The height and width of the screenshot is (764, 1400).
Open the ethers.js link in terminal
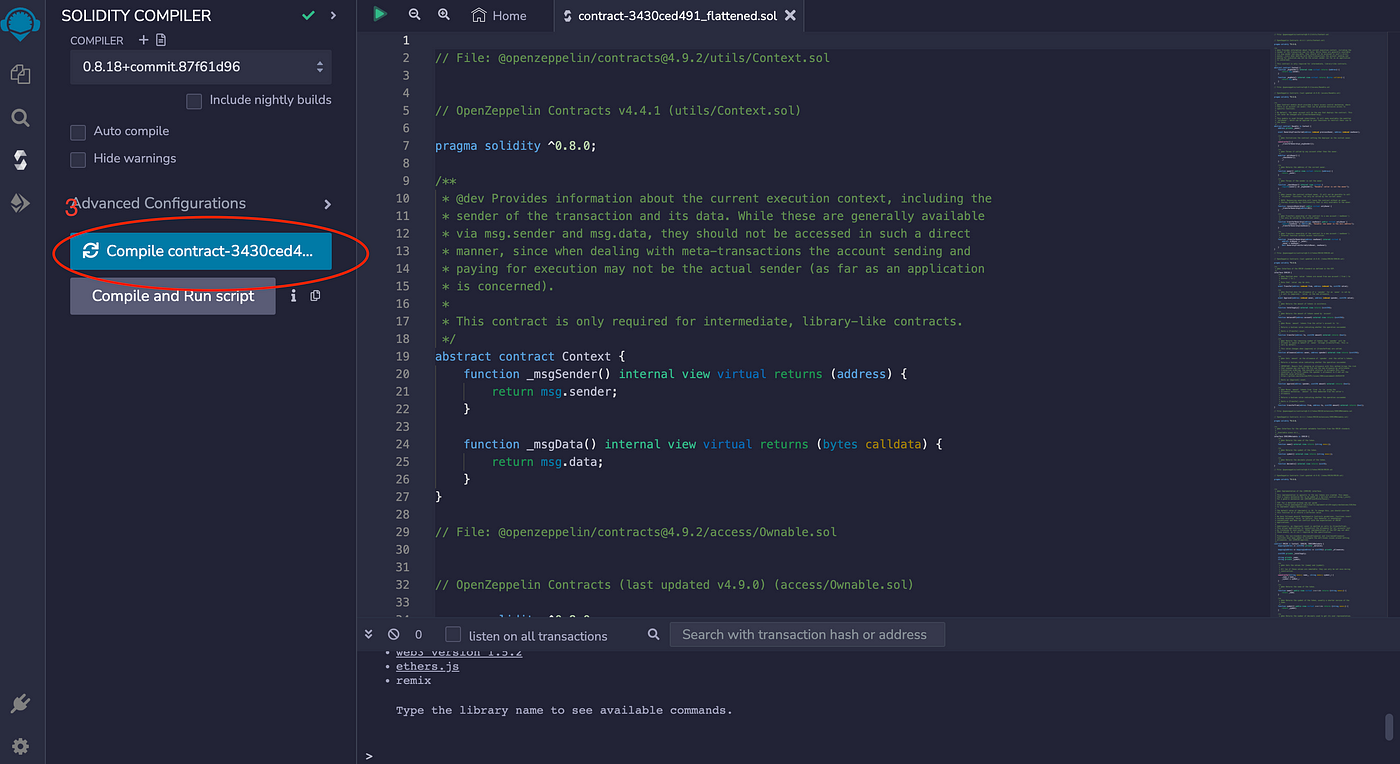click(x=427, y=666)
